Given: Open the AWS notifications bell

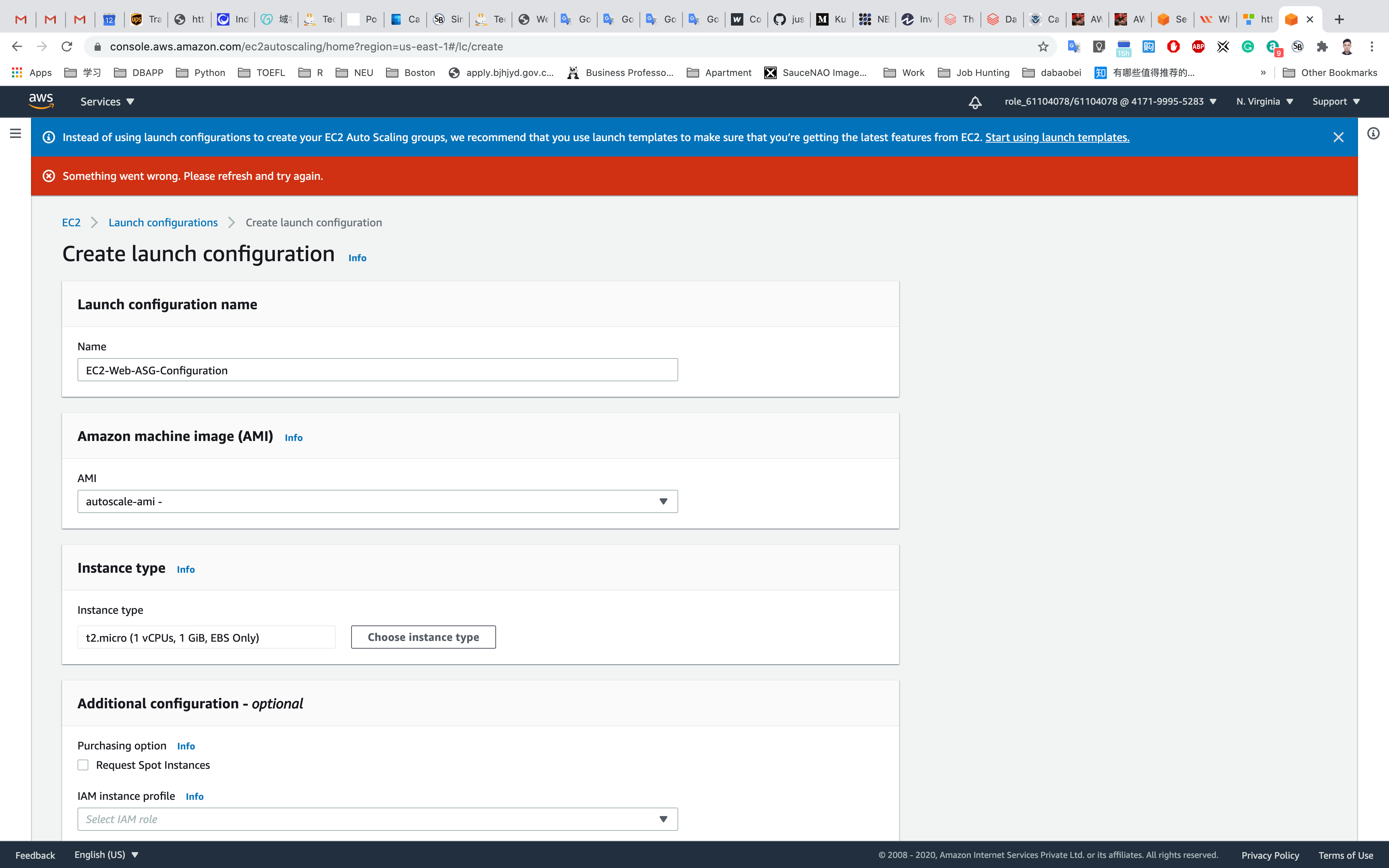Looking at the screenshot, I should [975, 102].
